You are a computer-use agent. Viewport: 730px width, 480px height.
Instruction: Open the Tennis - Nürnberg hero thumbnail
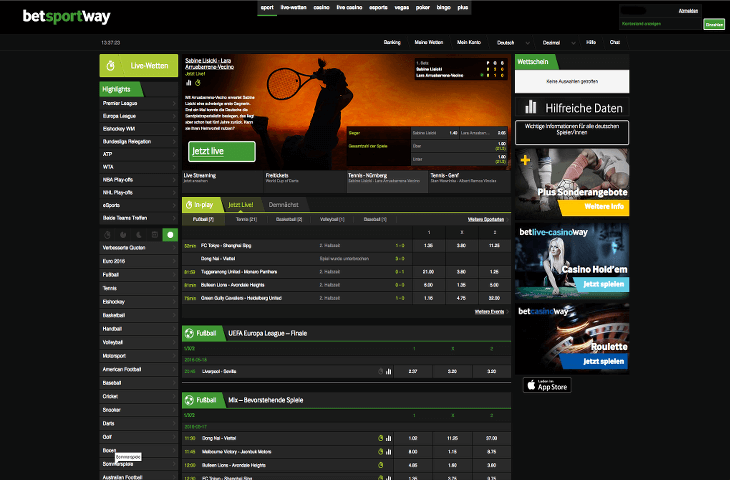click(x=387, y=182)
